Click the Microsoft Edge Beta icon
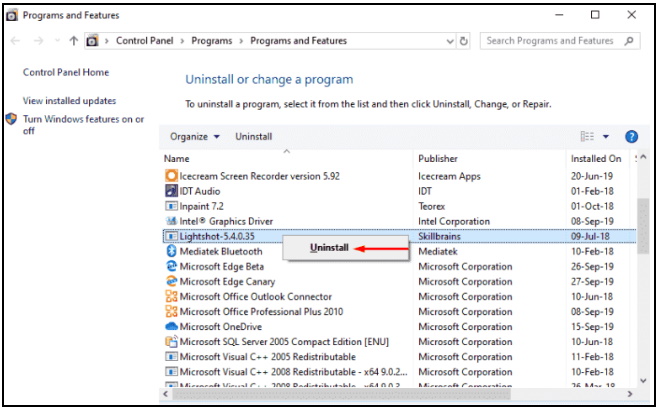This screenshot has height=407, width=656. pos(171,266)
